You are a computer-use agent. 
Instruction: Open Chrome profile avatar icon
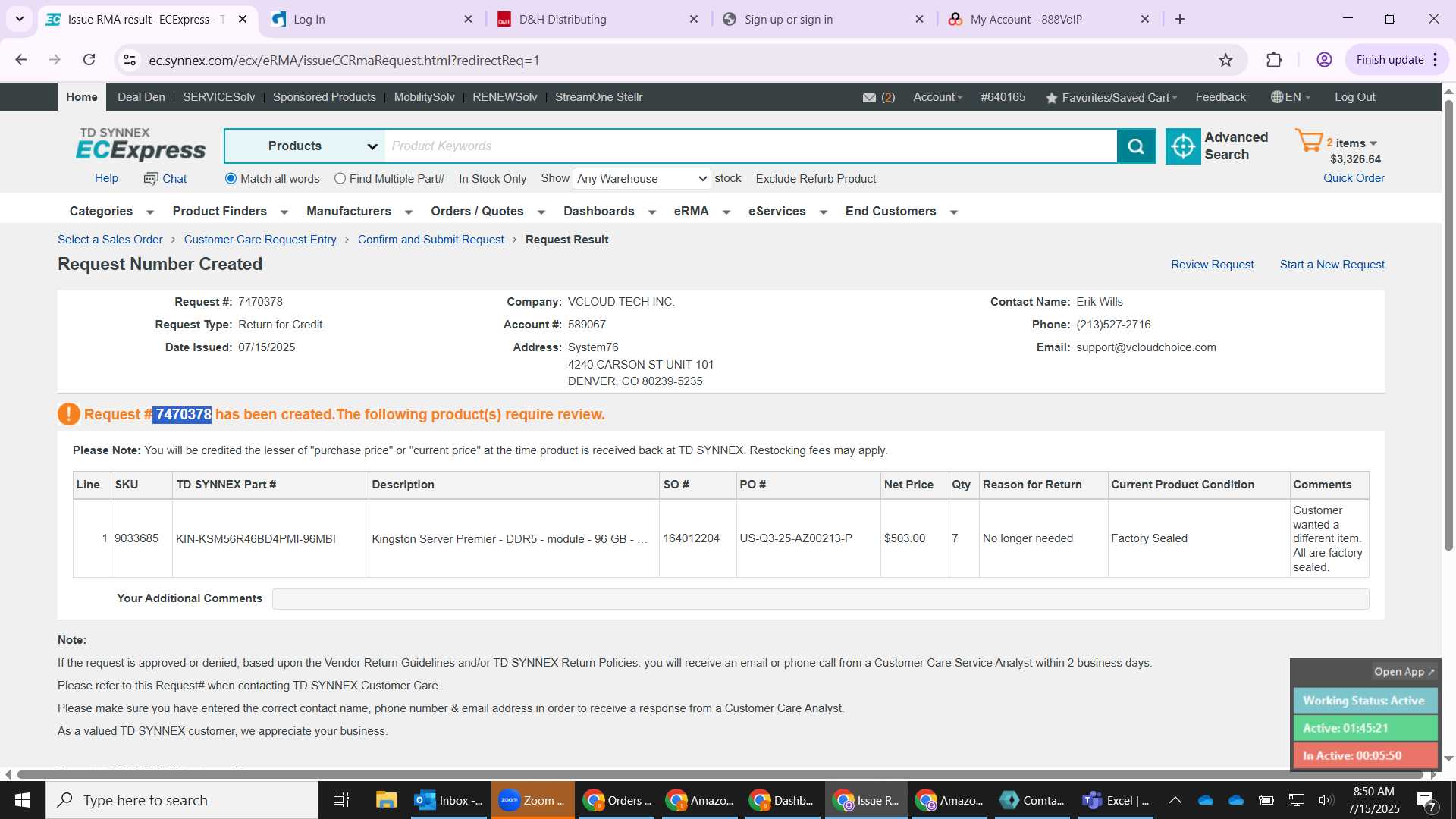pos(1324,60)
